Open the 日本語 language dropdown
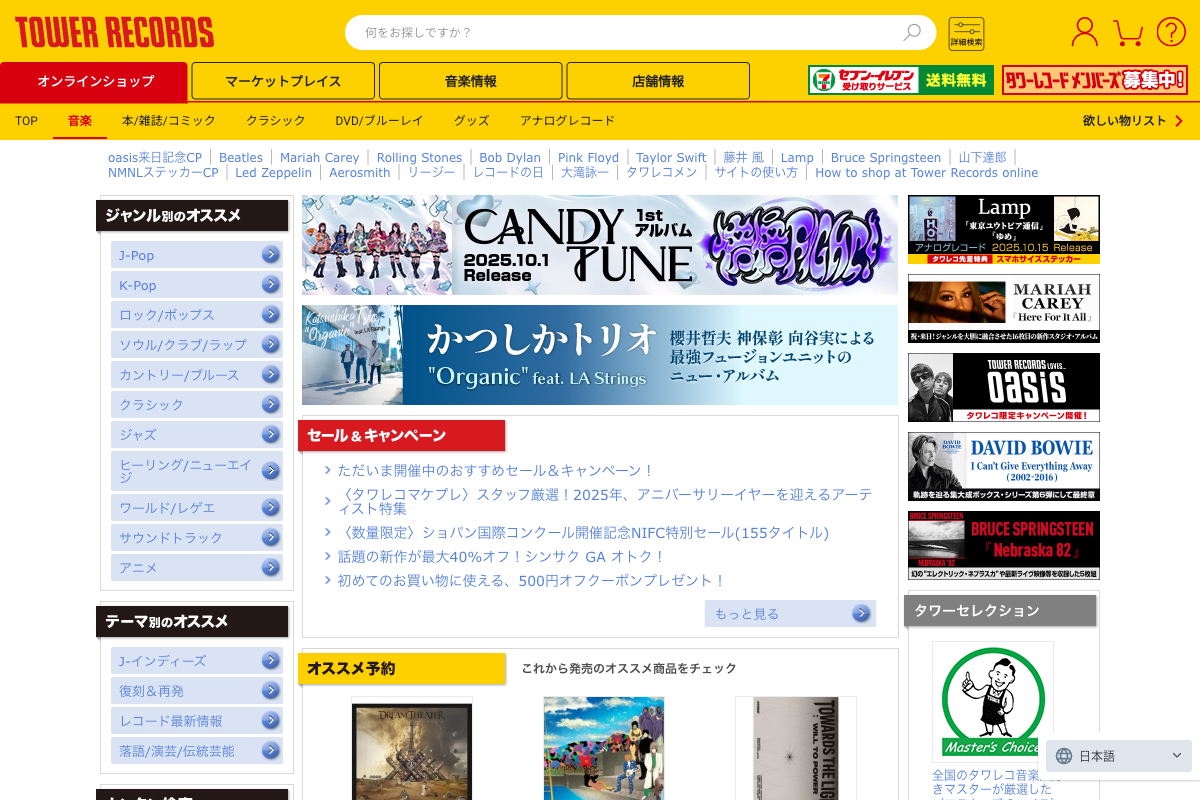1200x800 pixels. [x=1119, y=756]
